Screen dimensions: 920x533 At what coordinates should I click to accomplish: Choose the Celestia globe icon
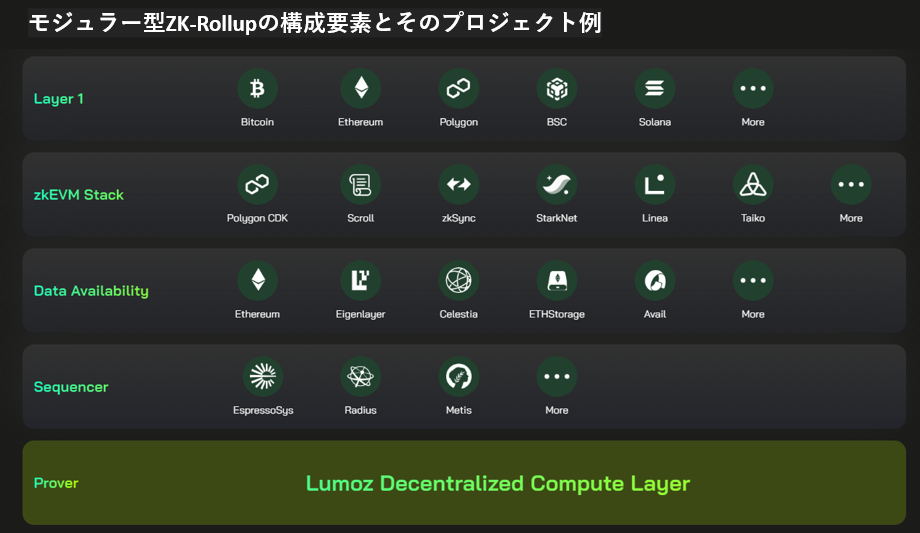[x=459, y=281]
